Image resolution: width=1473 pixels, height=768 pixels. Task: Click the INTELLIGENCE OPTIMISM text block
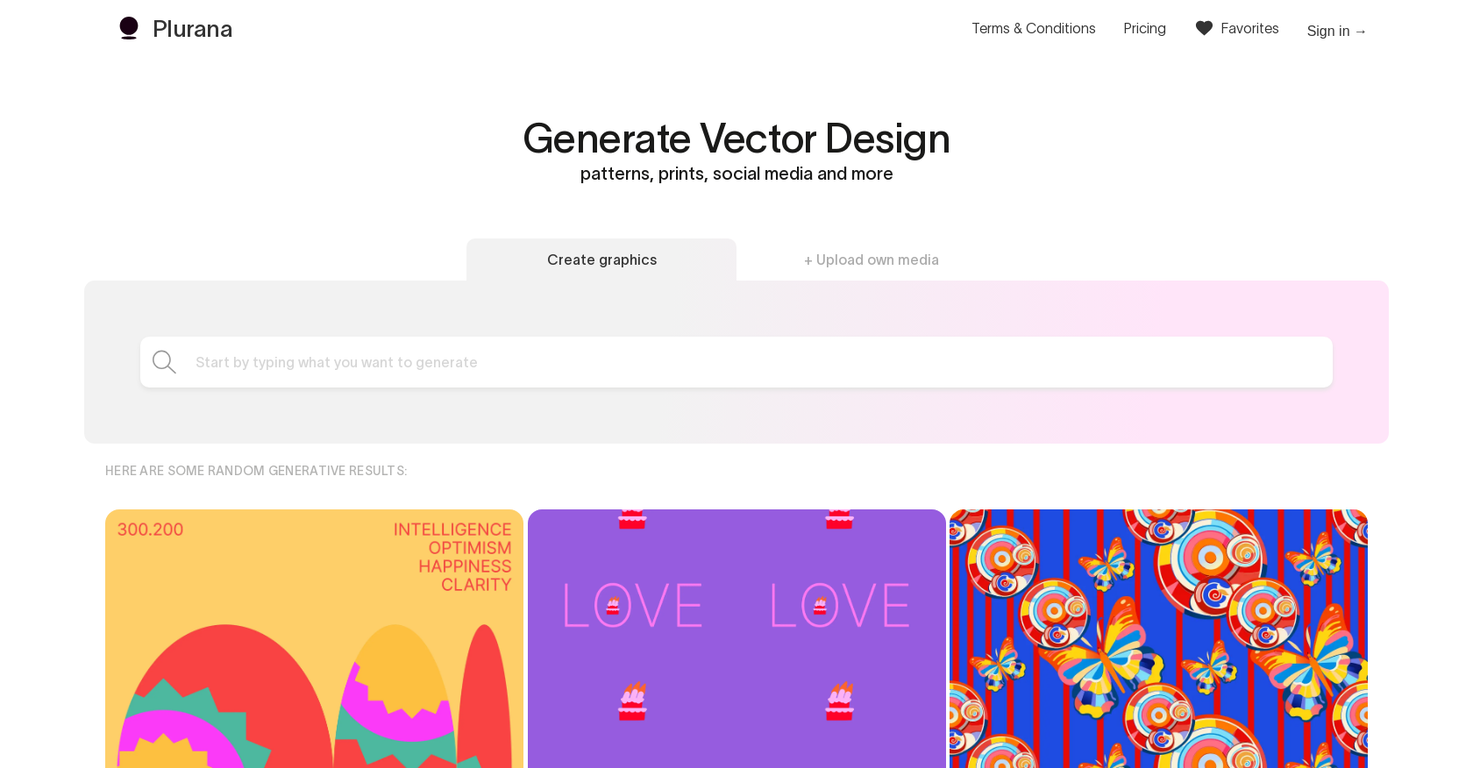click(452, 557)
